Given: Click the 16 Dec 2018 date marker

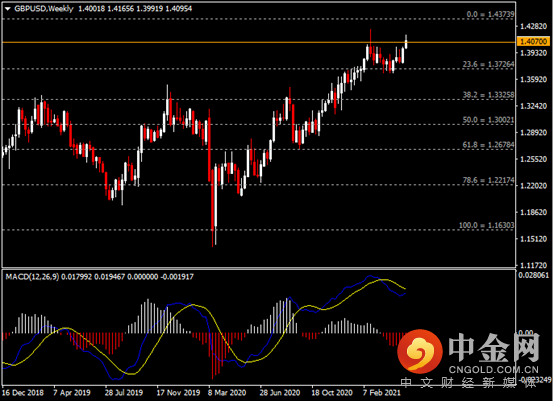Looking at the screenshot, I should 23,393.
